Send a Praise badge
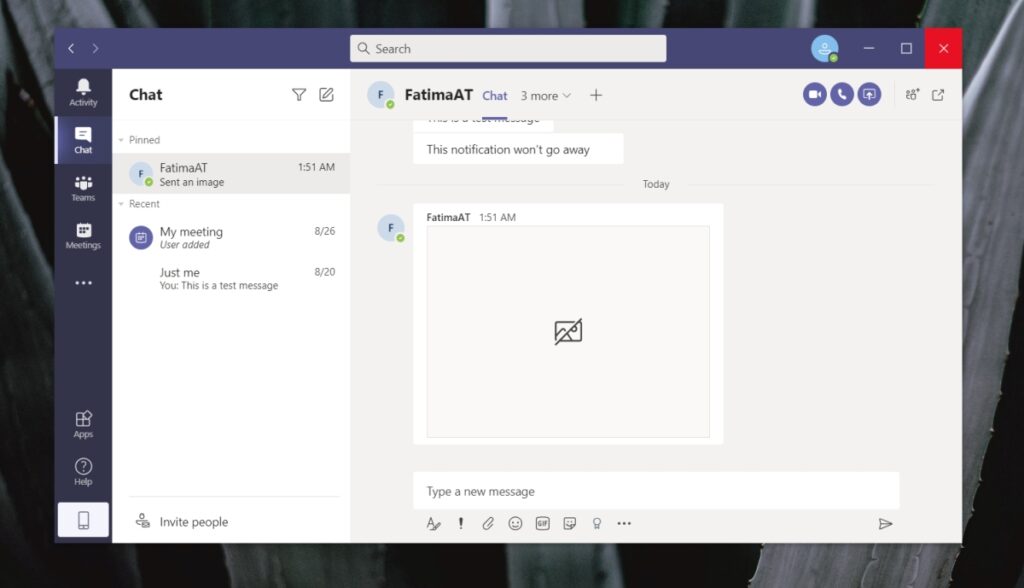The image size is (1024, 588). coord(597,523)
